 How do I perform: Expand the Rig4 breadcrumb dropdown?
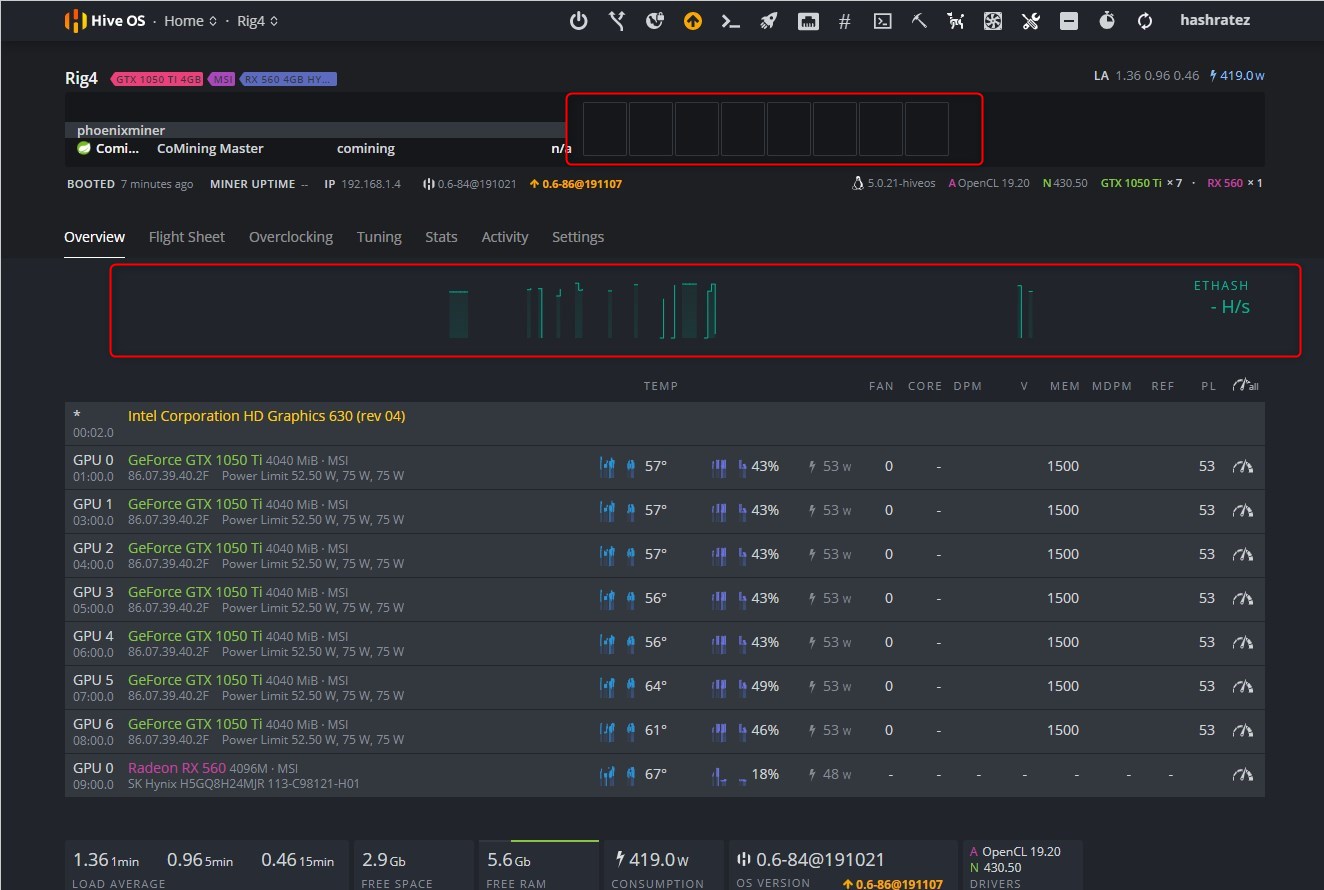point(258,21)
